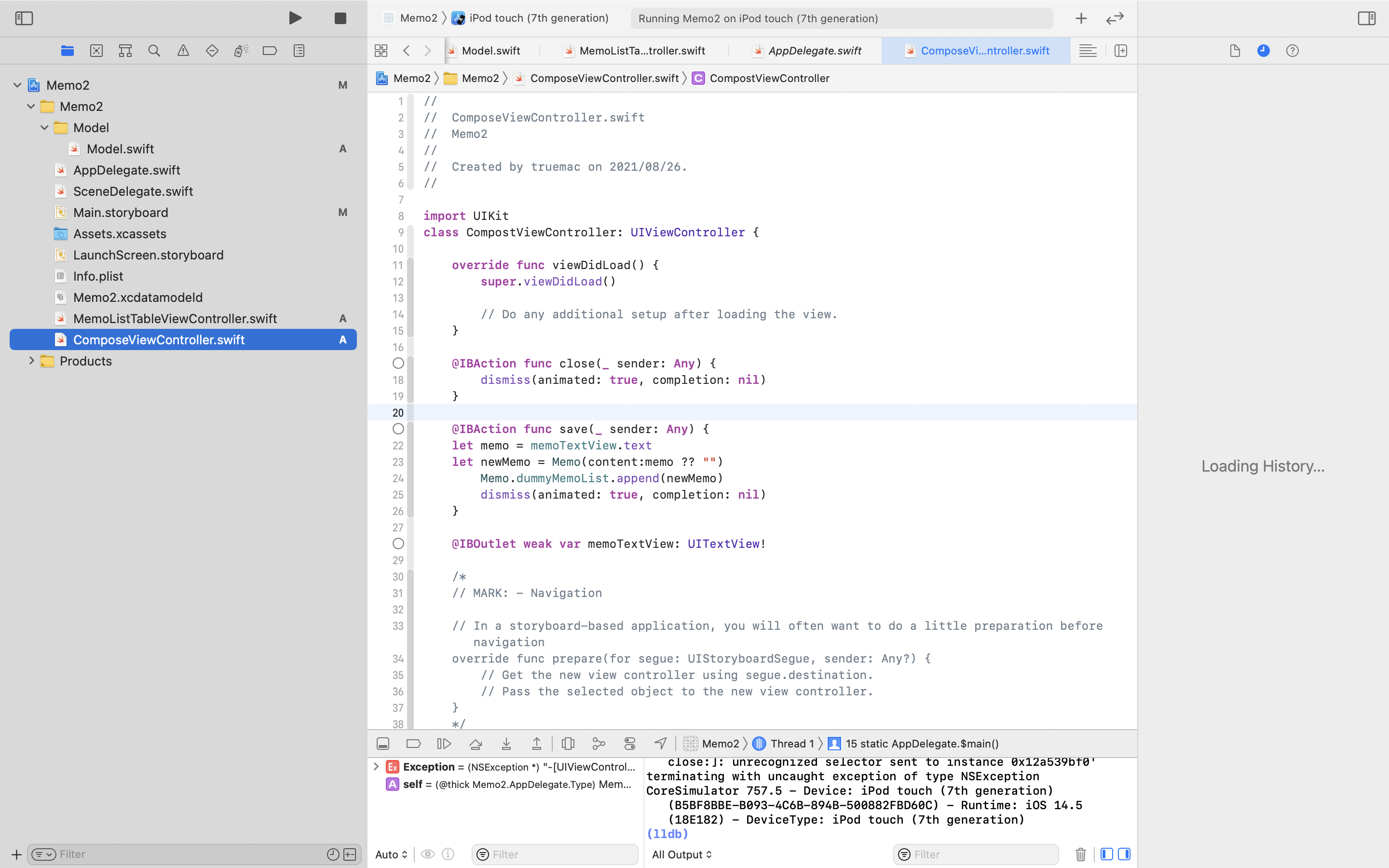Collapse the Model folder
Image resolution: width=1389 pixels, height=868 pixels.
[45, 127]
